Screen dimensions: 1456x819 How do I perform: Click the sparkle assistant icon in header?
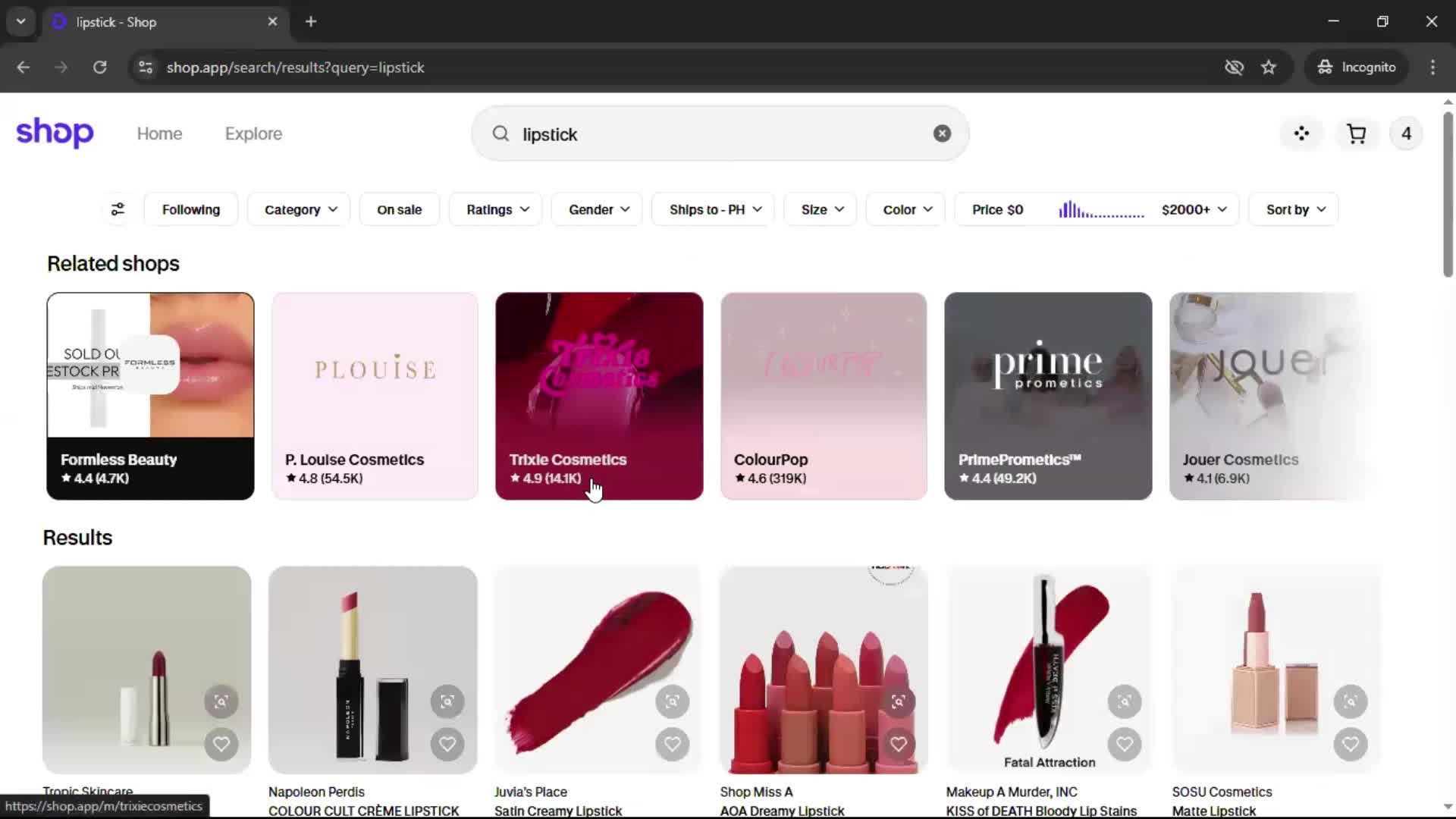click(1301, 134)
